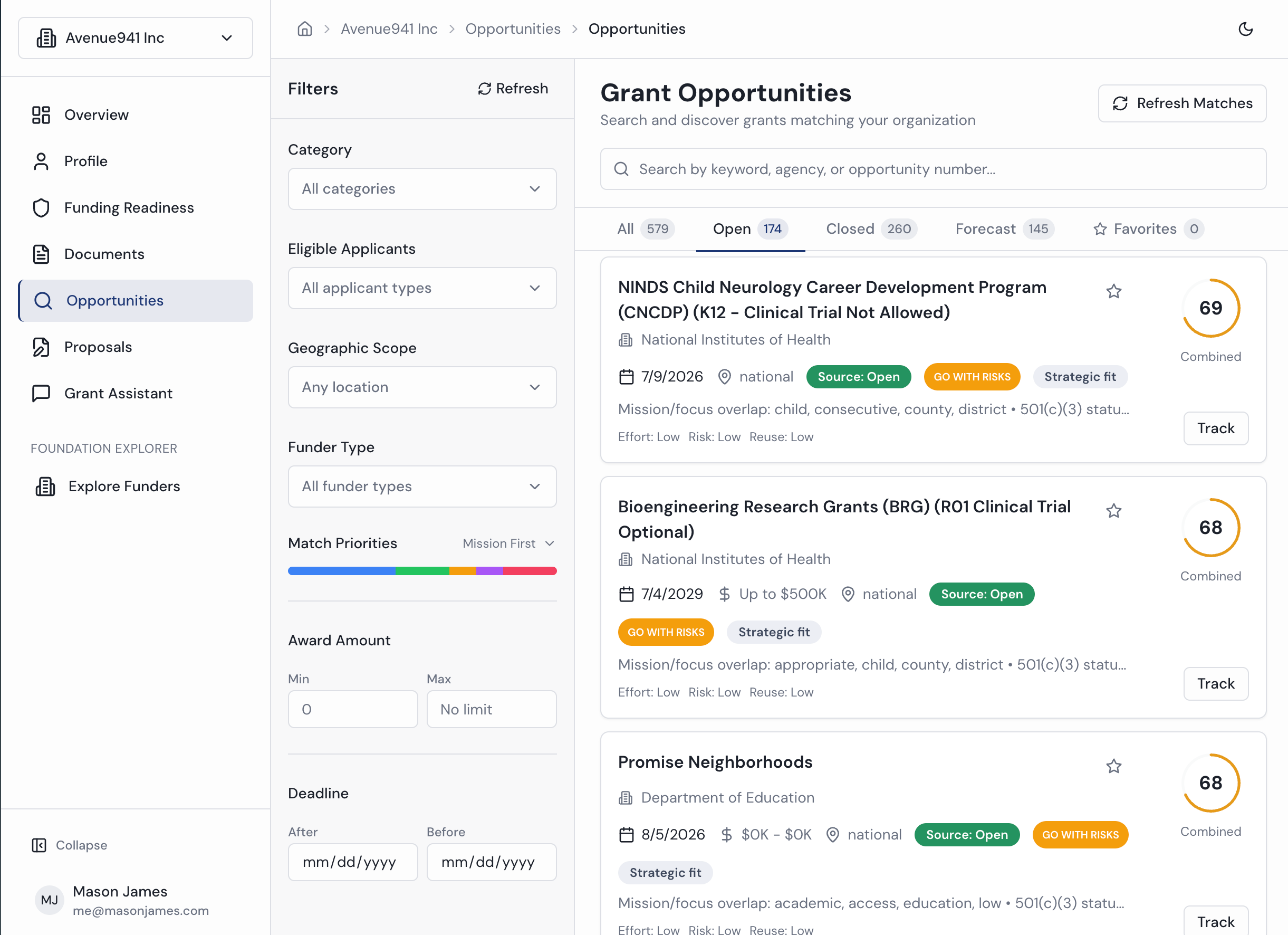
Task: Open the Promise Neighborhoods grant title
Action: 715,762
